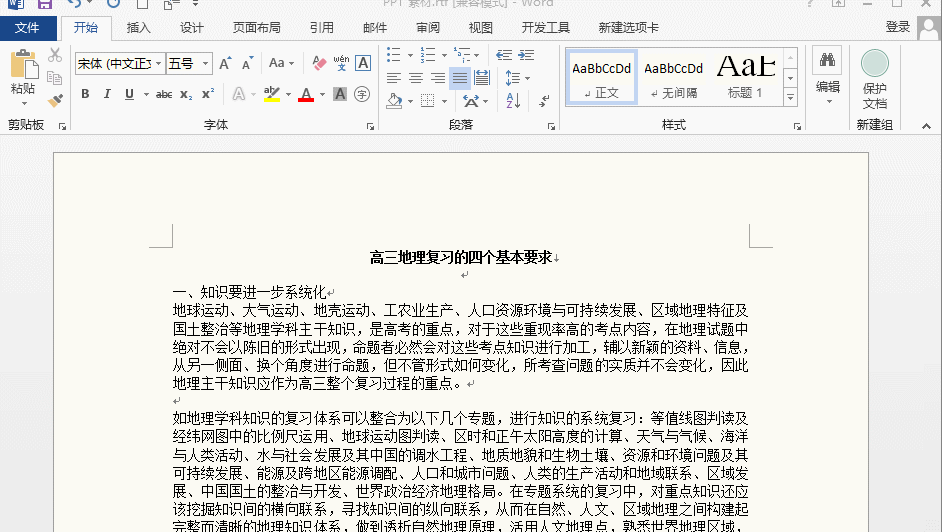
Task: Click the bullet list icon
Action: [393, 55]
